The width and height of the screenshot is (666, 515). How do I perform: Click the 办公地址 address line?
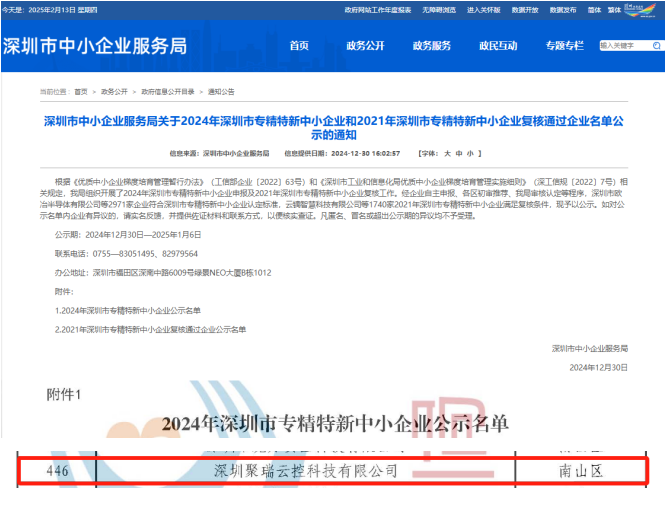coord(163,273)
